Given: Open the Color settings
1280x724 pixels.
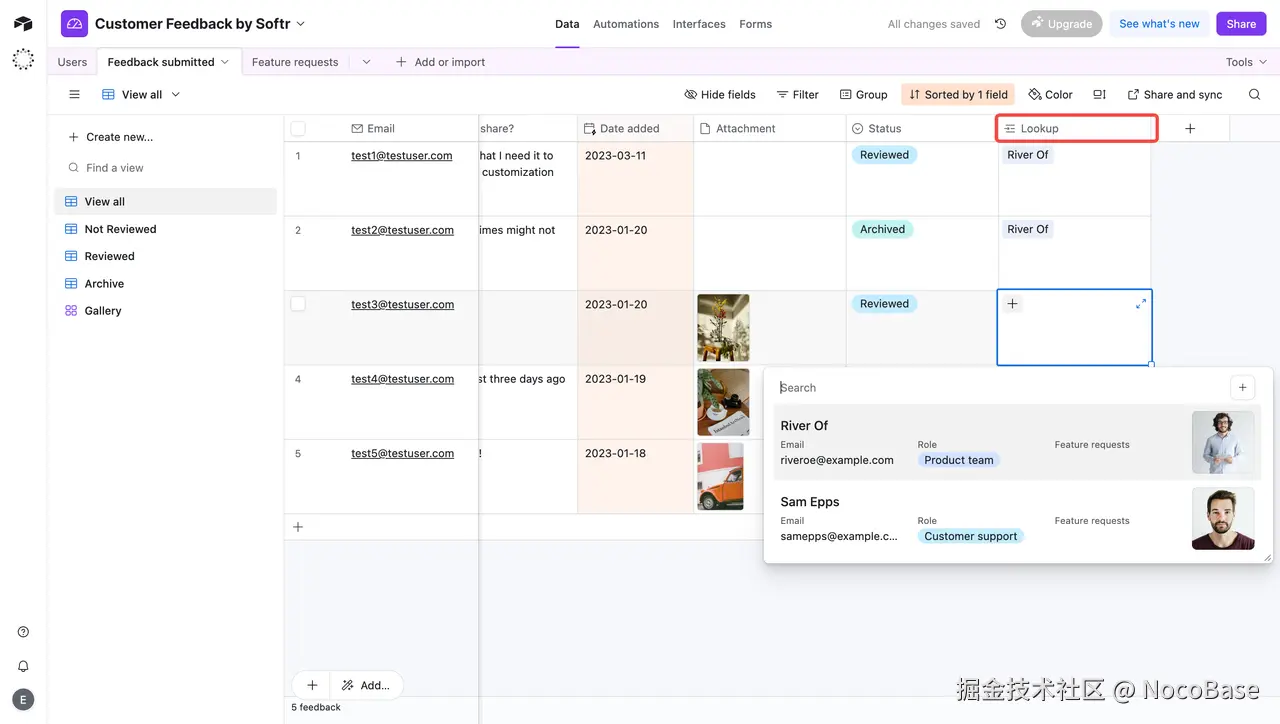Looking at the screenshot, I should click(x=1050, y=94).
